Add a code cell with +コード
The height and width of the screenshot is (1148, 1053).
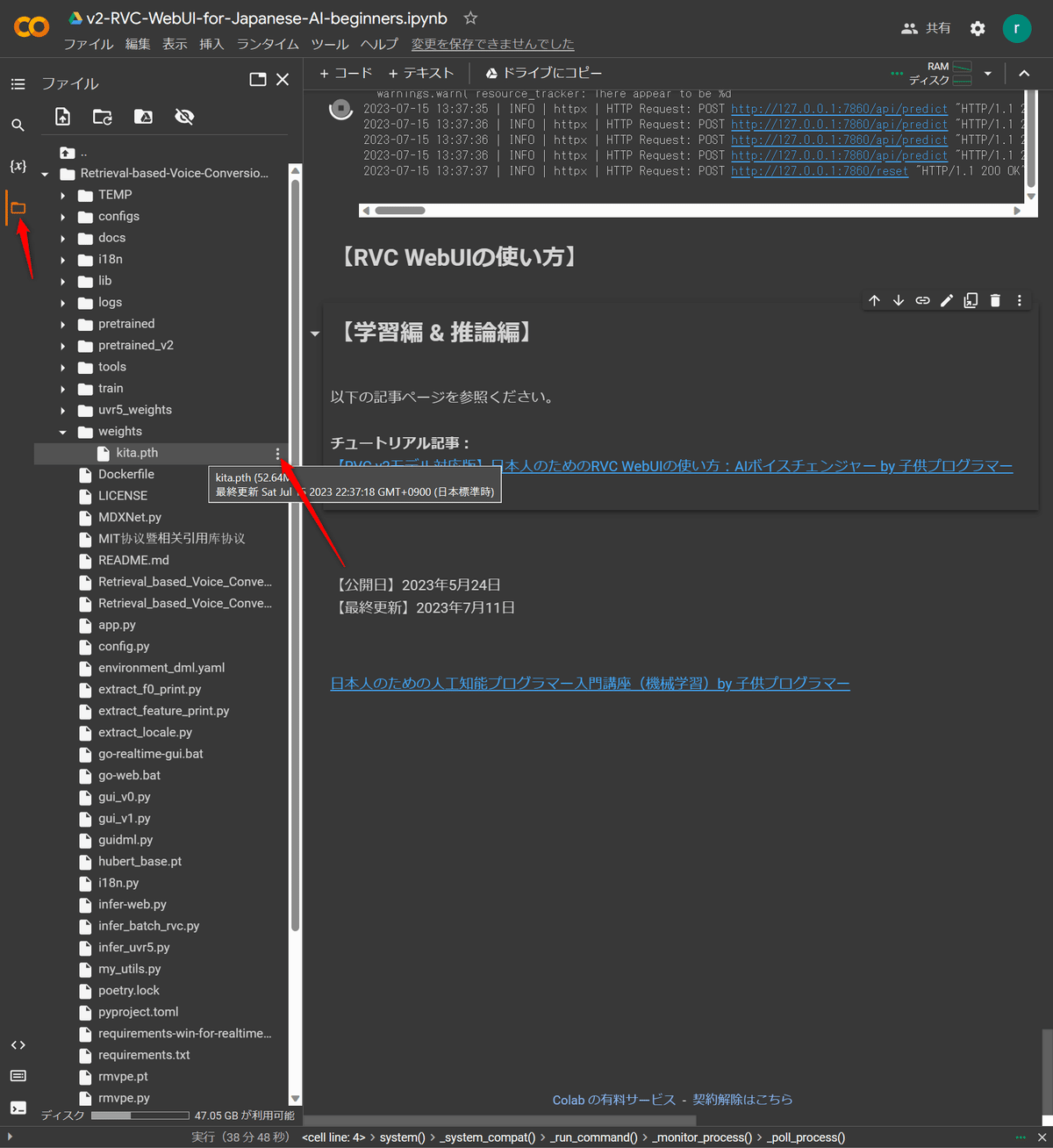tap(346, 74)
